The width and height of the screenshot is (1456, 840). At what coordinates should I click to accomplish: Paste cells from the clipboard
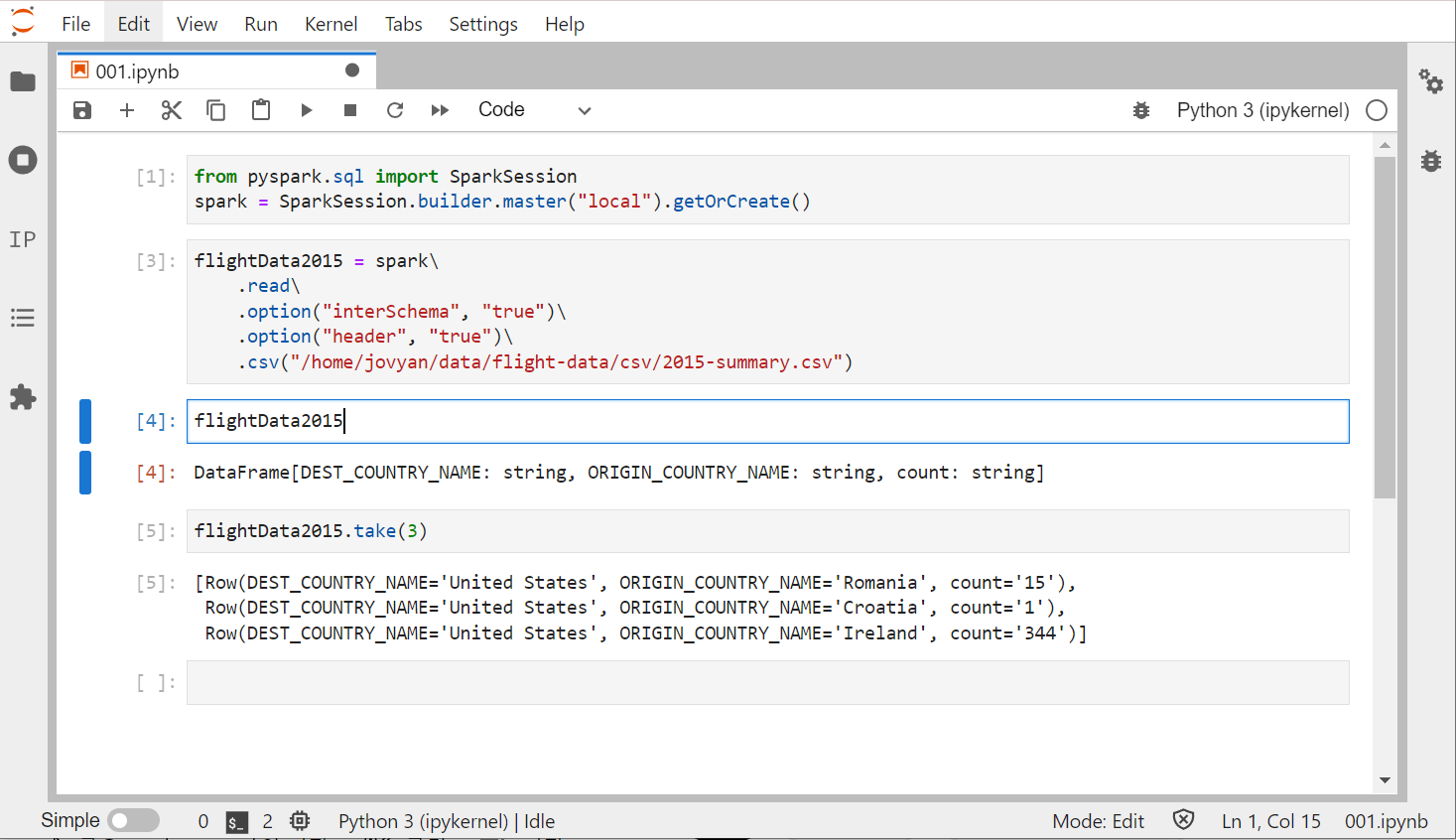tap(261, 109)
